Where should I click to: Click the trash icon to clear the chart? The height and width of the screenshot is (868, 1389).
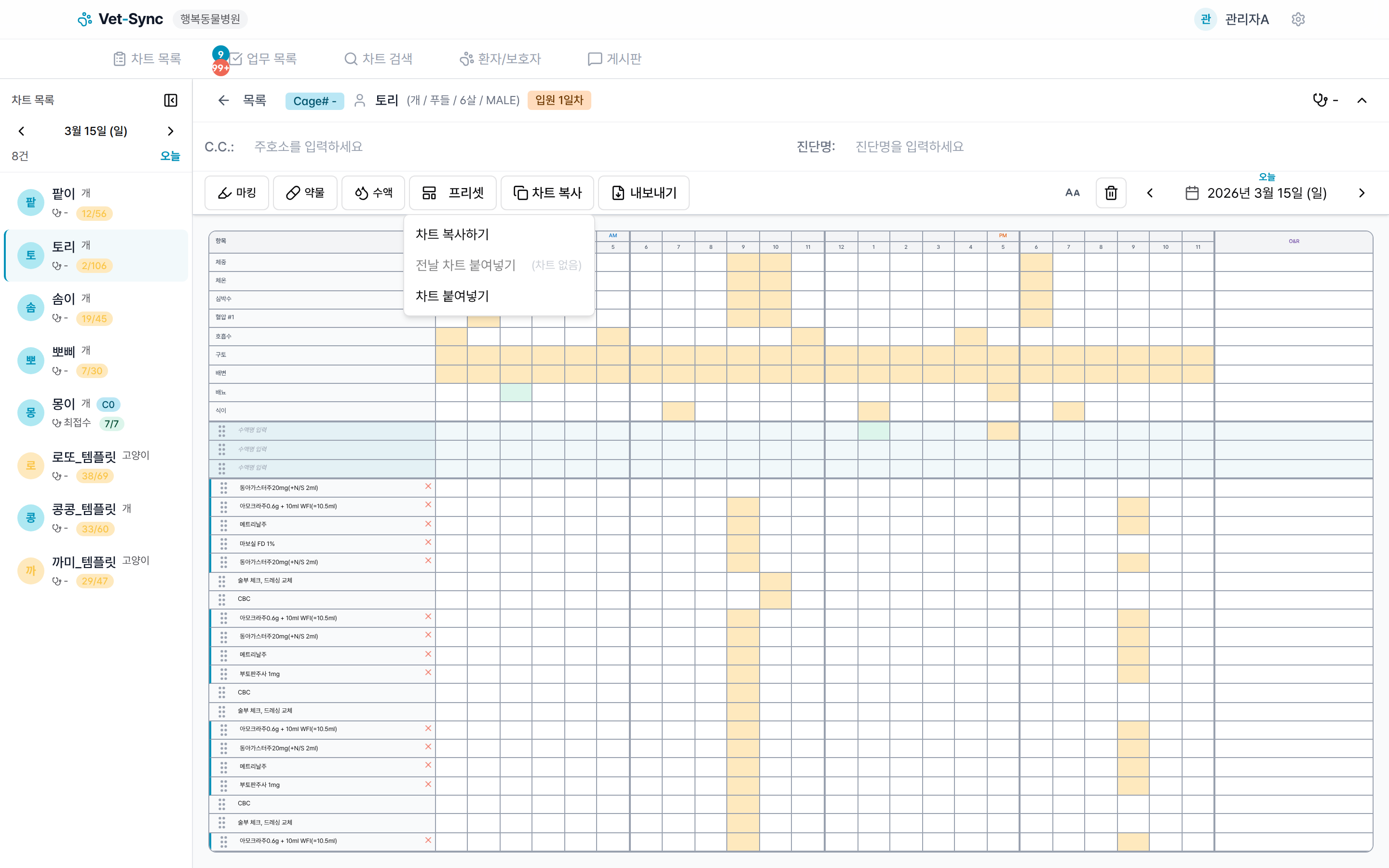1111,193
